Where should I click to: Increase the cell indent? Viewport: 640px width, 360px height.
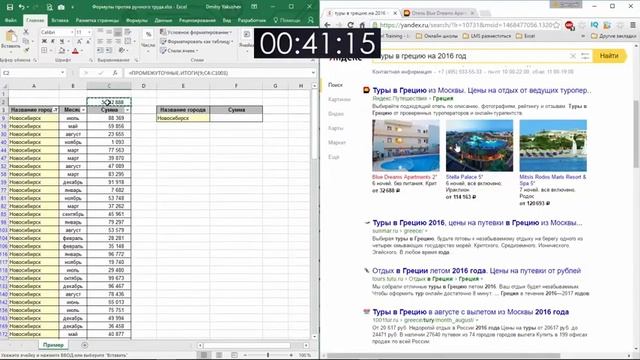[109, 50]
